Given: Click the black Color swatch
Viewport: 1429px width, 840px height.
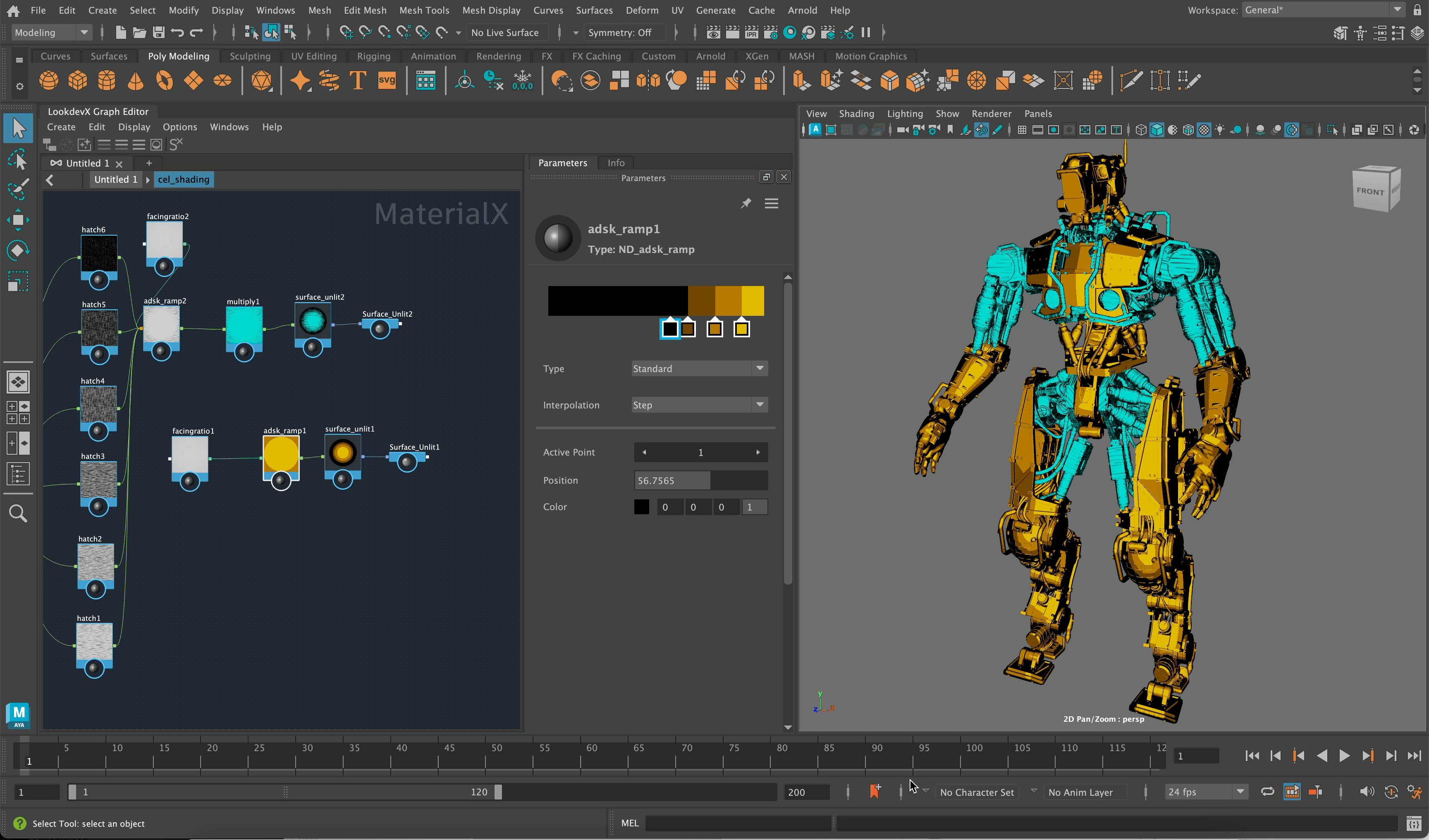Looking at the screenshot, I should (x=641, y=507).
